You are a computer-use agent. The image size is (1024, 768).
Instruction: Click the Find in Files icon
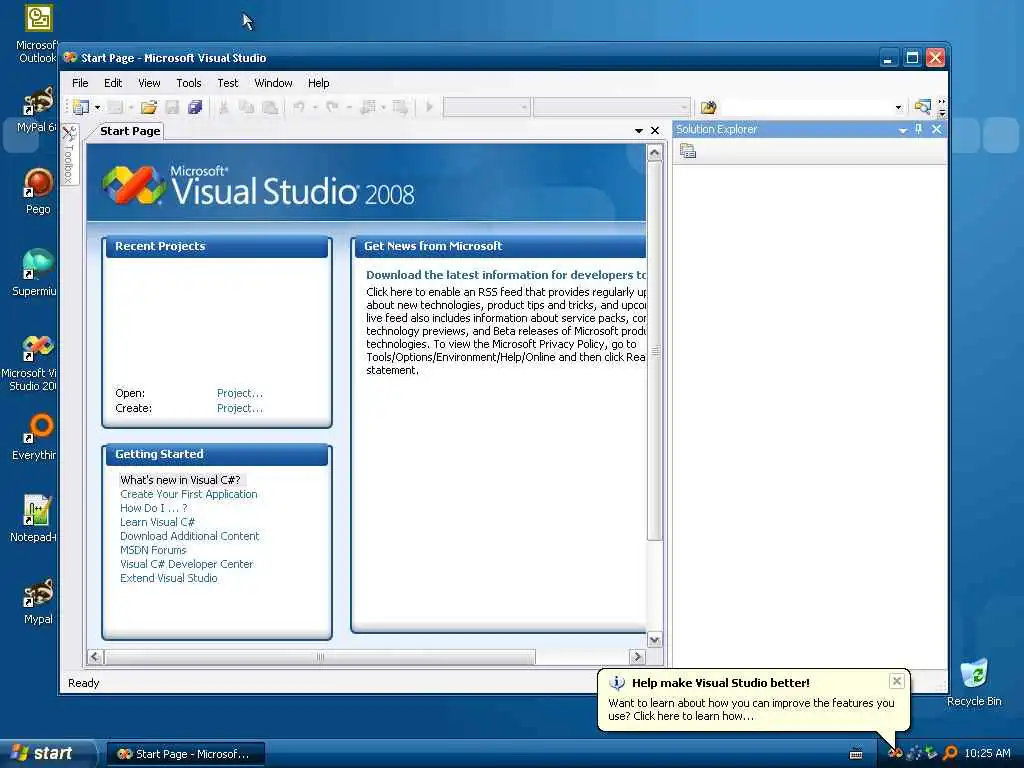[708, 107]
